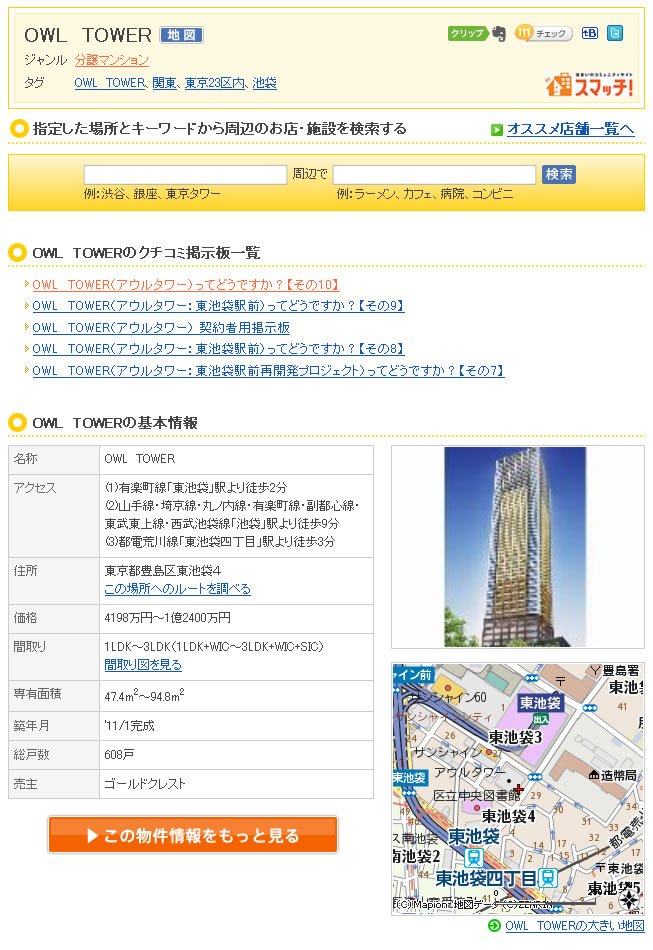Click the green arrow icon next to OWL TOWERの大きい地図

[x=494, y=925]
